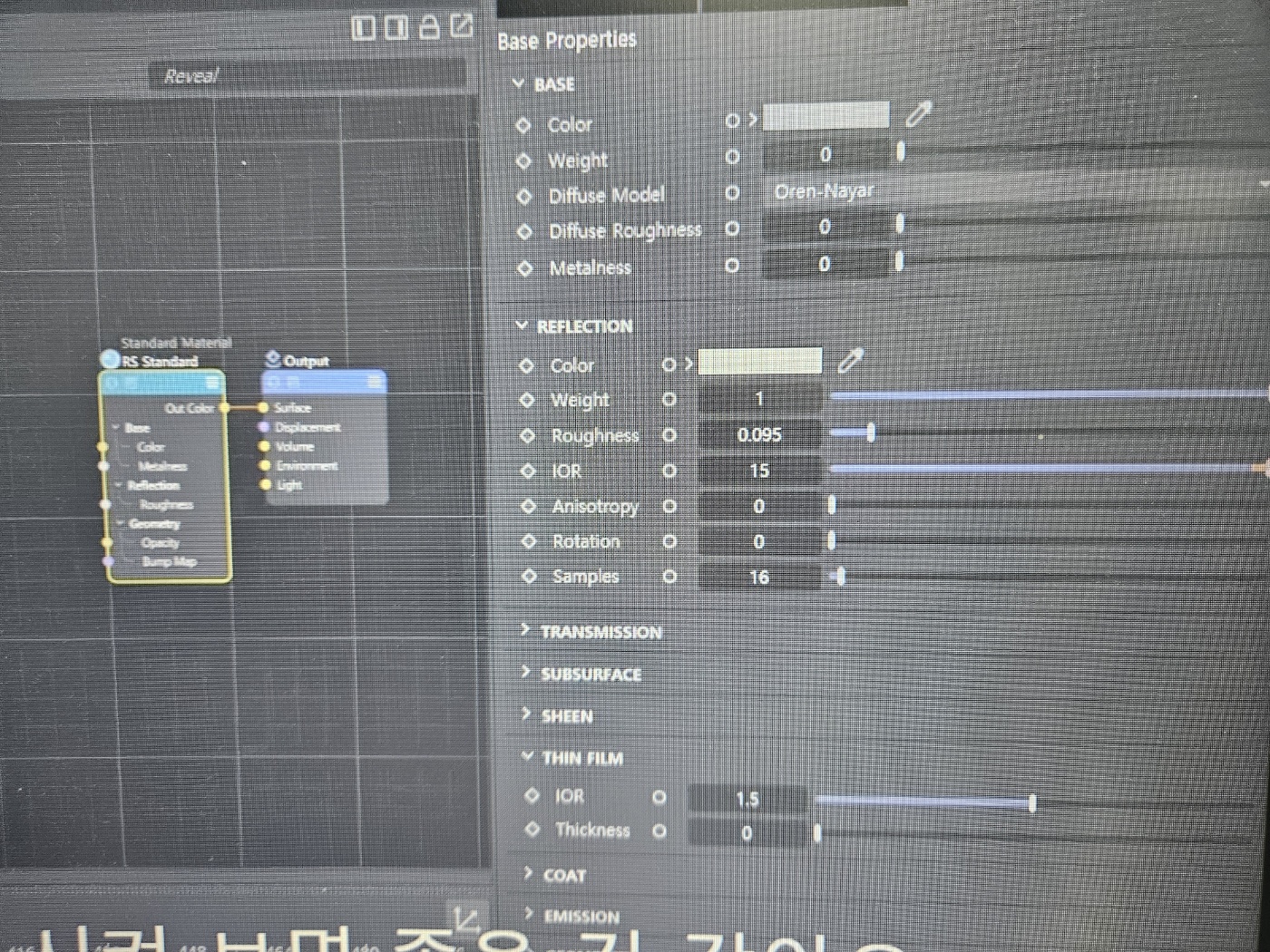Click the Displacement input on Output node
The image size is (1270, 952).
[264, 426]
